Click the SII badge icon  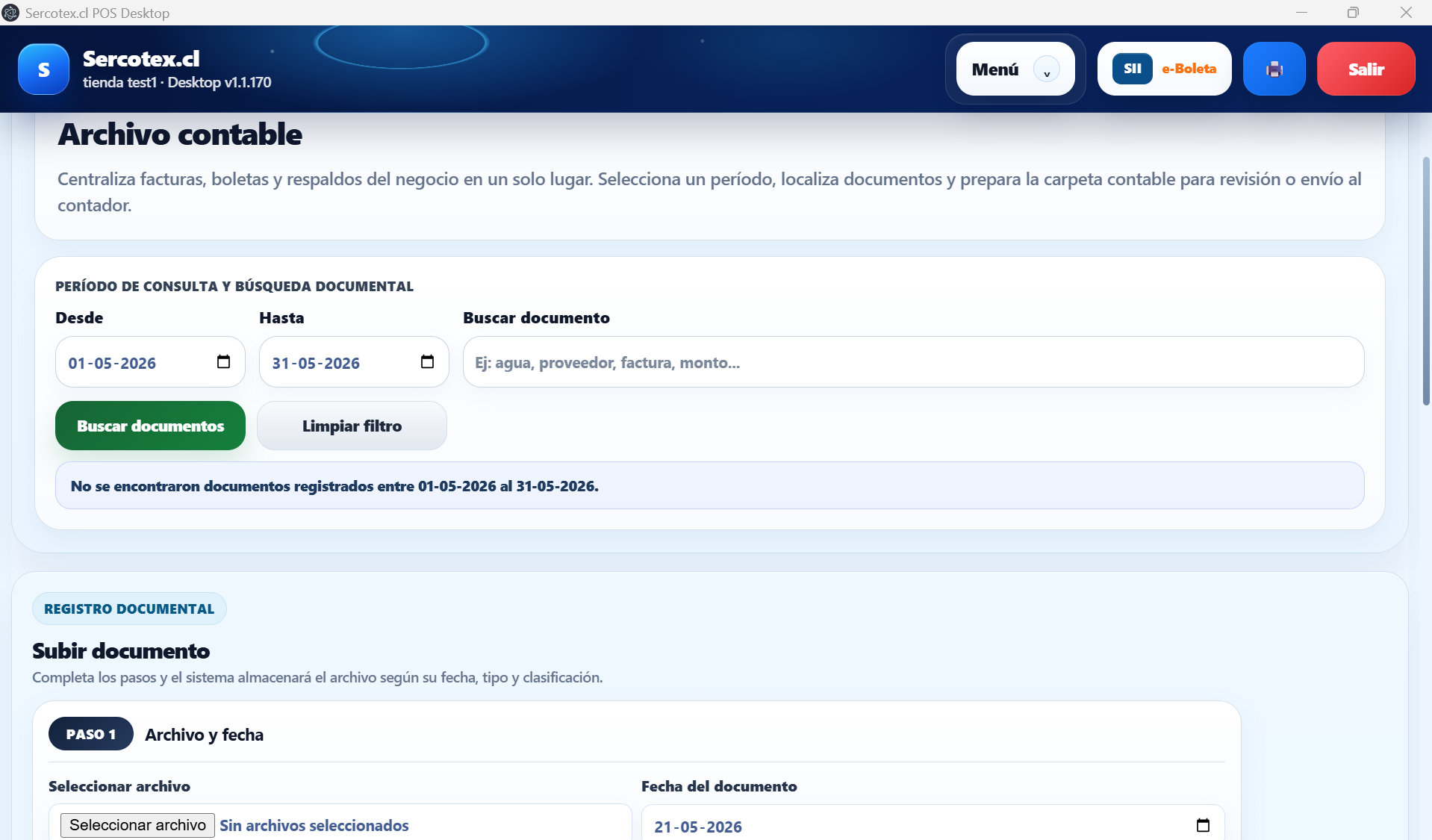[1132, 69]
